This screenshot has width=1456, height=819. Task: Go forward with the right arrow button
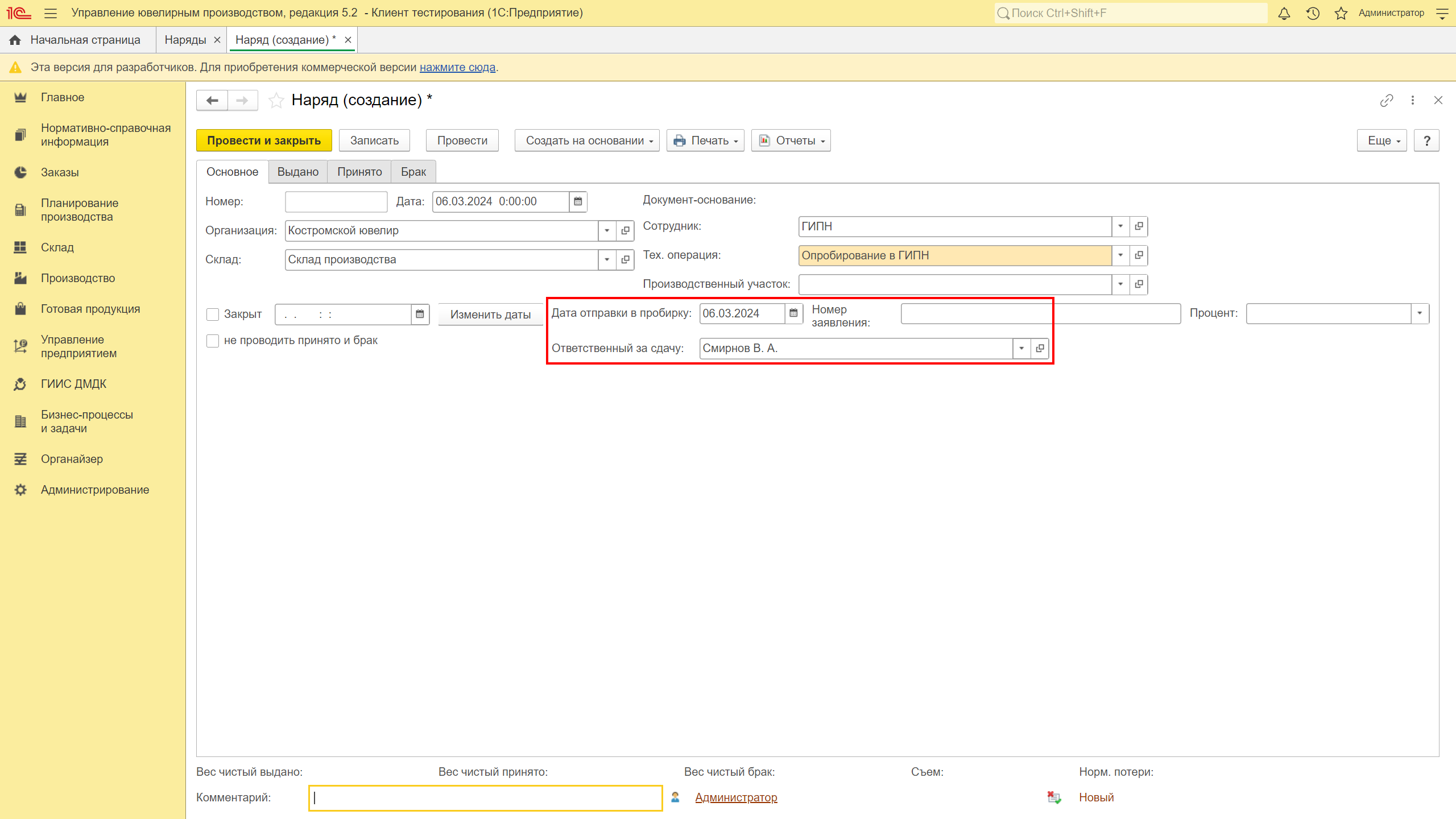[x=242, y=100]
